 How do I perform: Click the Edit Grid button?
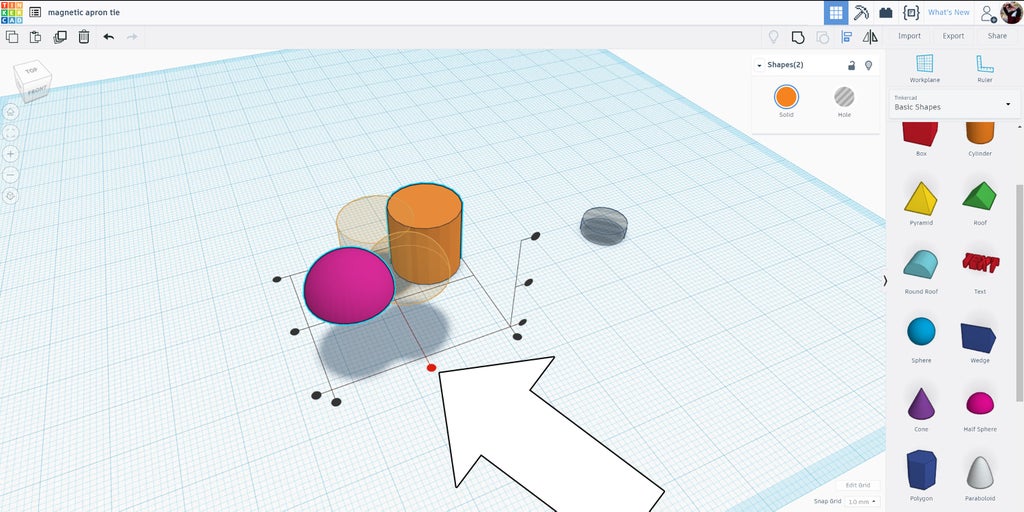(858, 485)
